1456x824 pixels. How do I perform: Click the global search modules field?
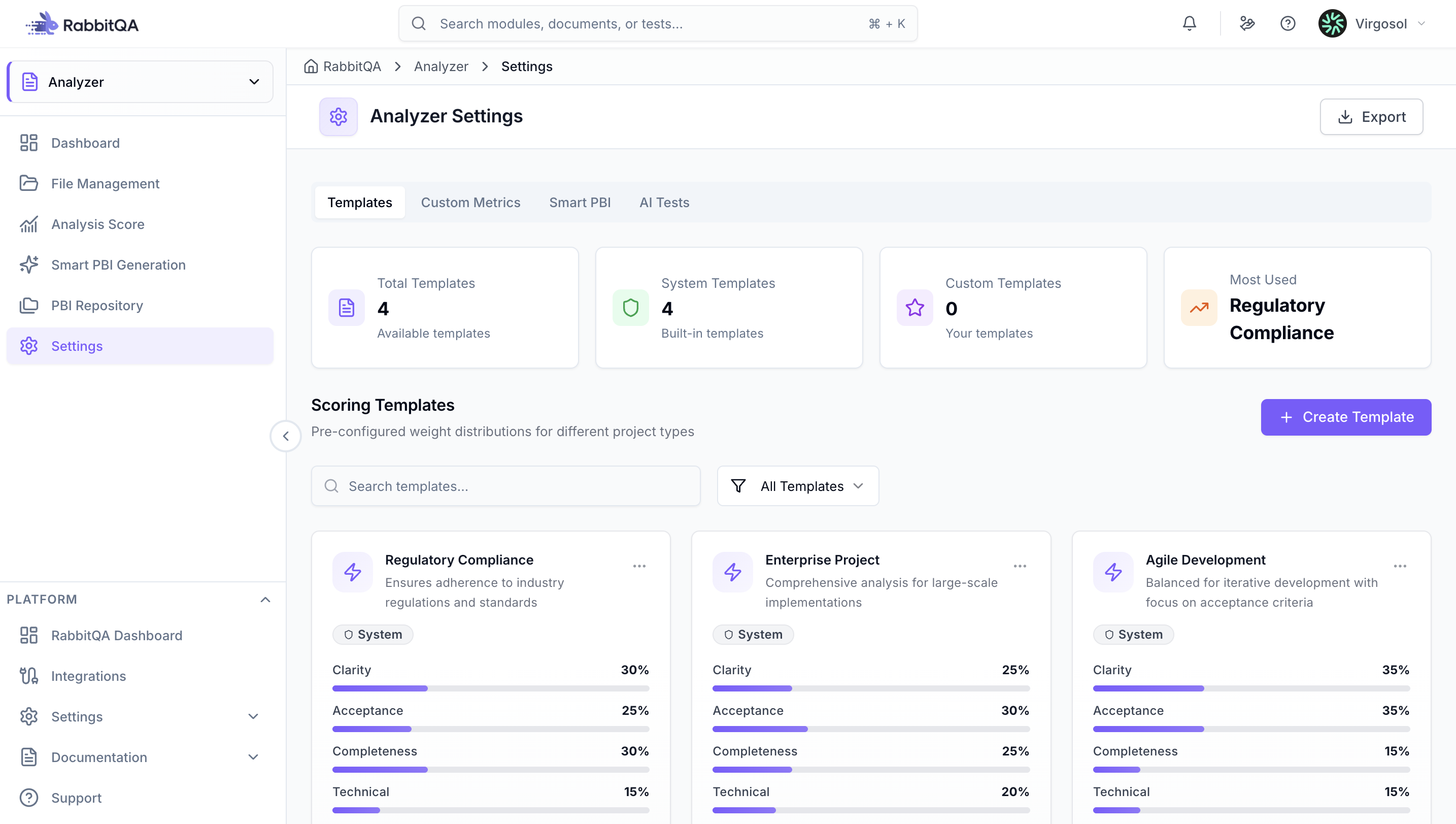click(658, 23)
